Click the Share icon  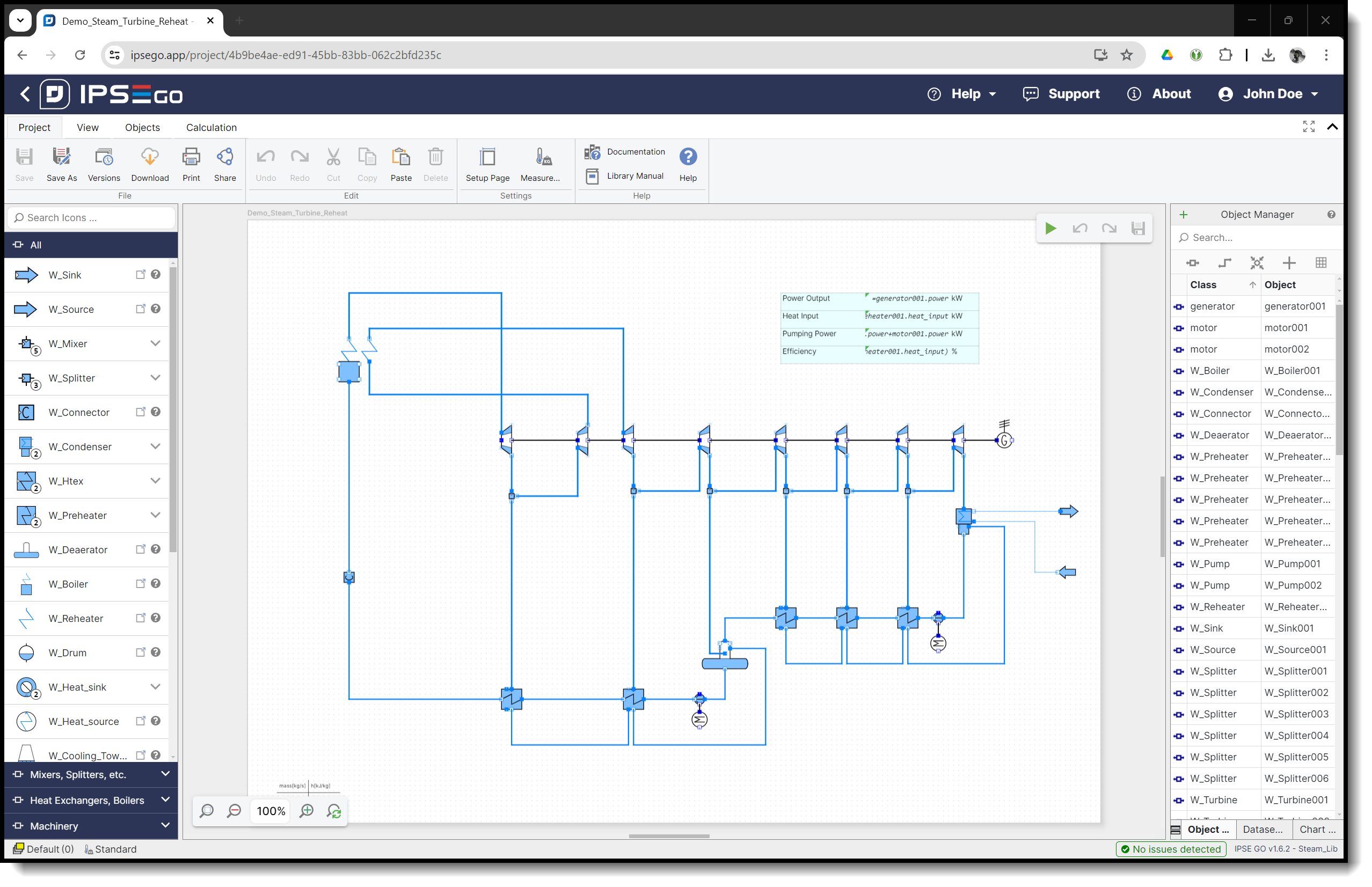point(224,157)
